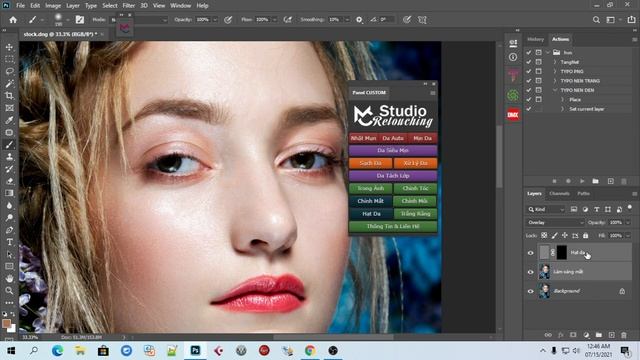This screenshot has width=640, height=360.
Task: Toggle checkmark for TYPO PNG action
Action: point(529,71)
